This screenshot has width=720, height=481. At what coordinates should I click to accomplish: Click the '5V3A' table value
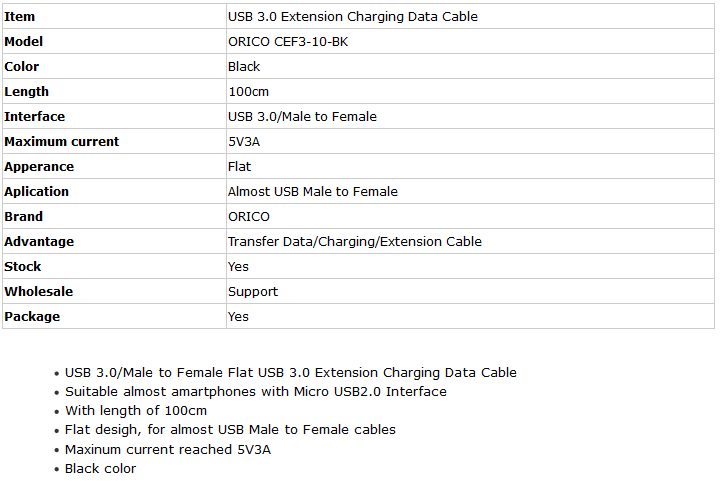coord(244,142)
